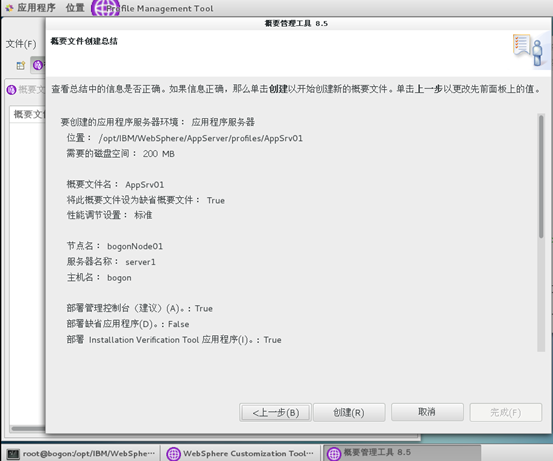Click the 取消 cancel button
Screen dimensions: 553x461
[x=427, y=412]
